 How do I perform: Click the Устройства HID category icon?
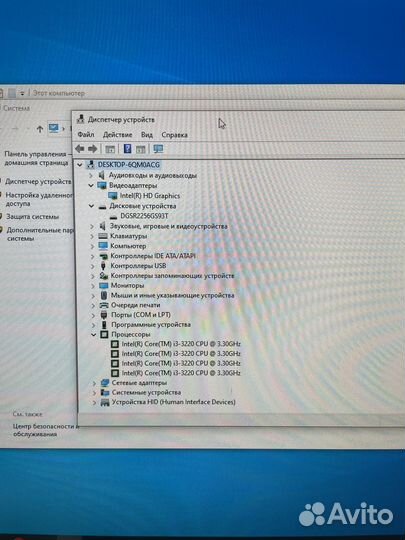coord(105,402)
